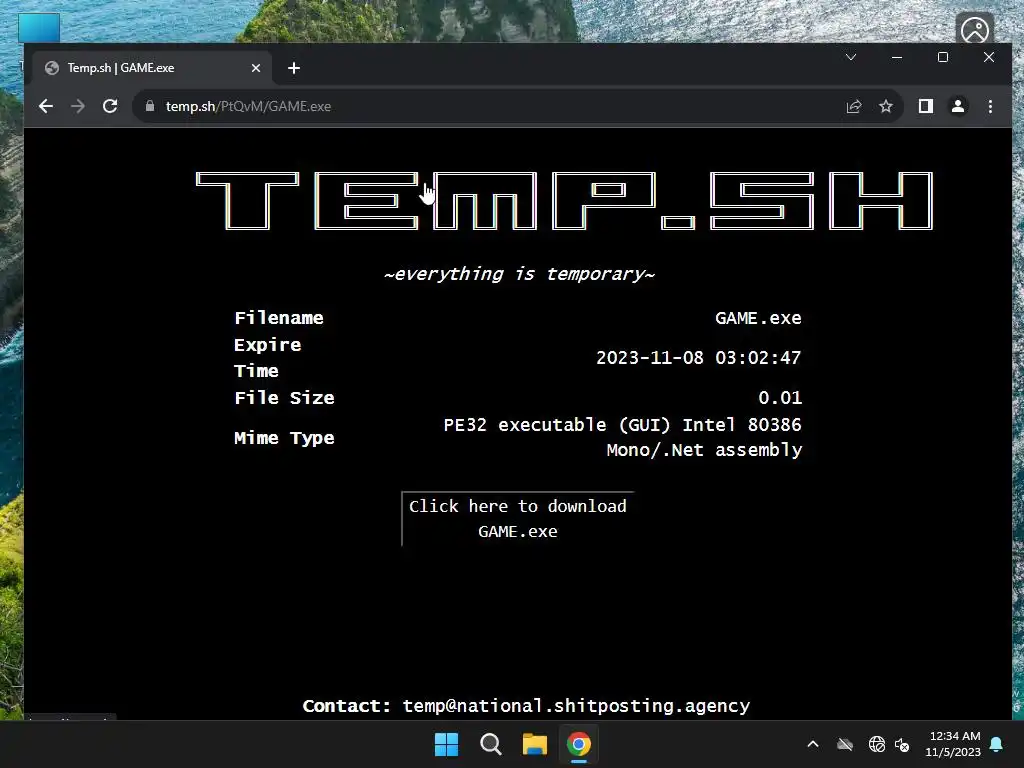Click the circular icon at top-right desktop
The image size is (1024, 768).
point(975,29)
